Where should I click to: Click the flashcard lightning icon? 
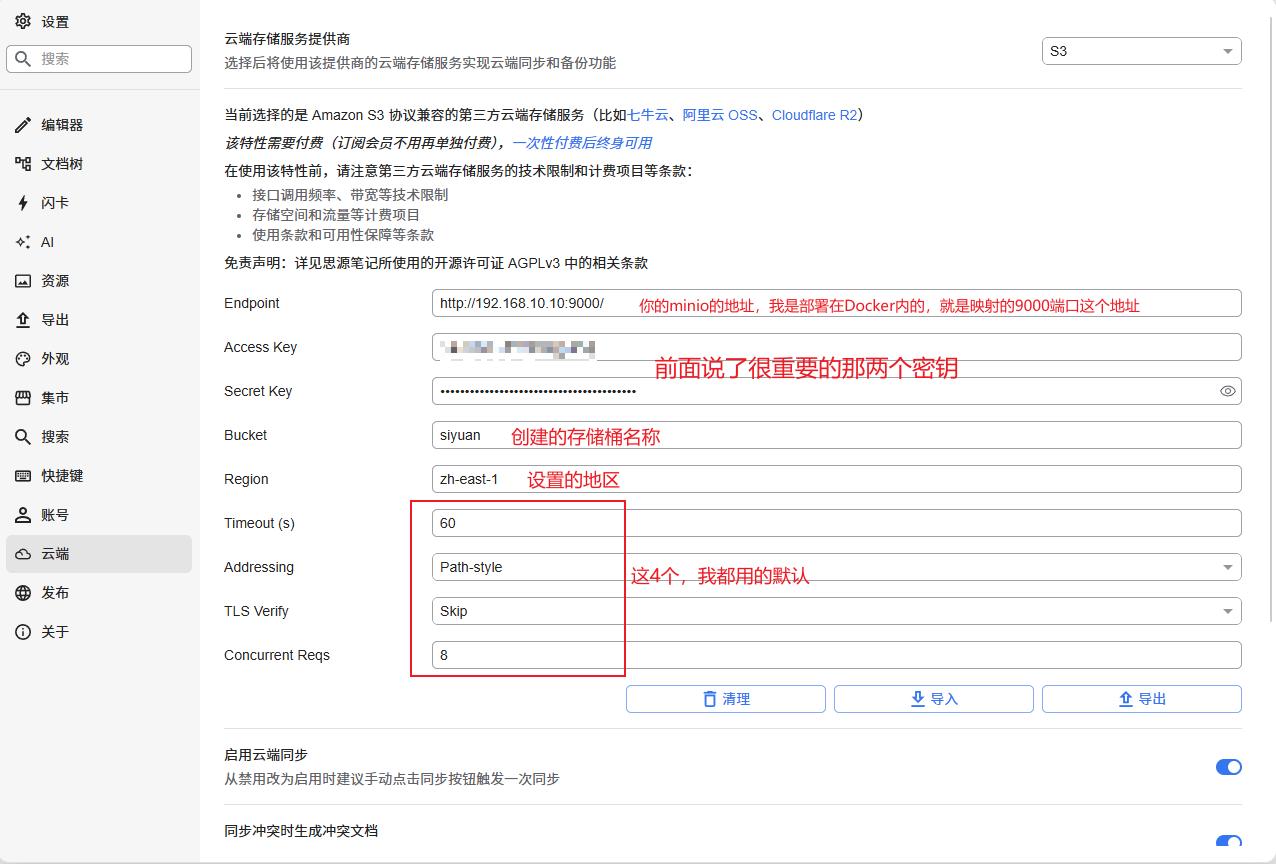point(23,203)
